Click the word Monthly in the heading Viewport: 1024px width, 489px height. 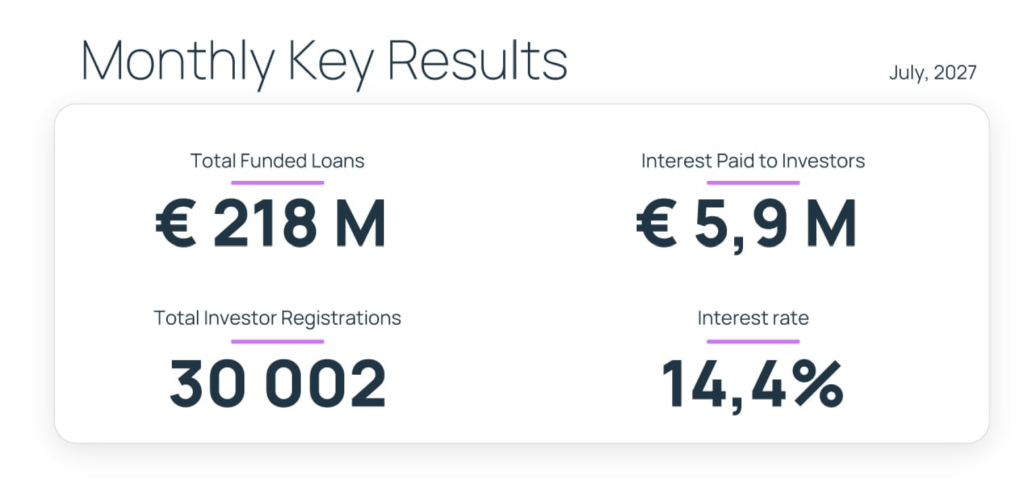click(x=179, y=63)
